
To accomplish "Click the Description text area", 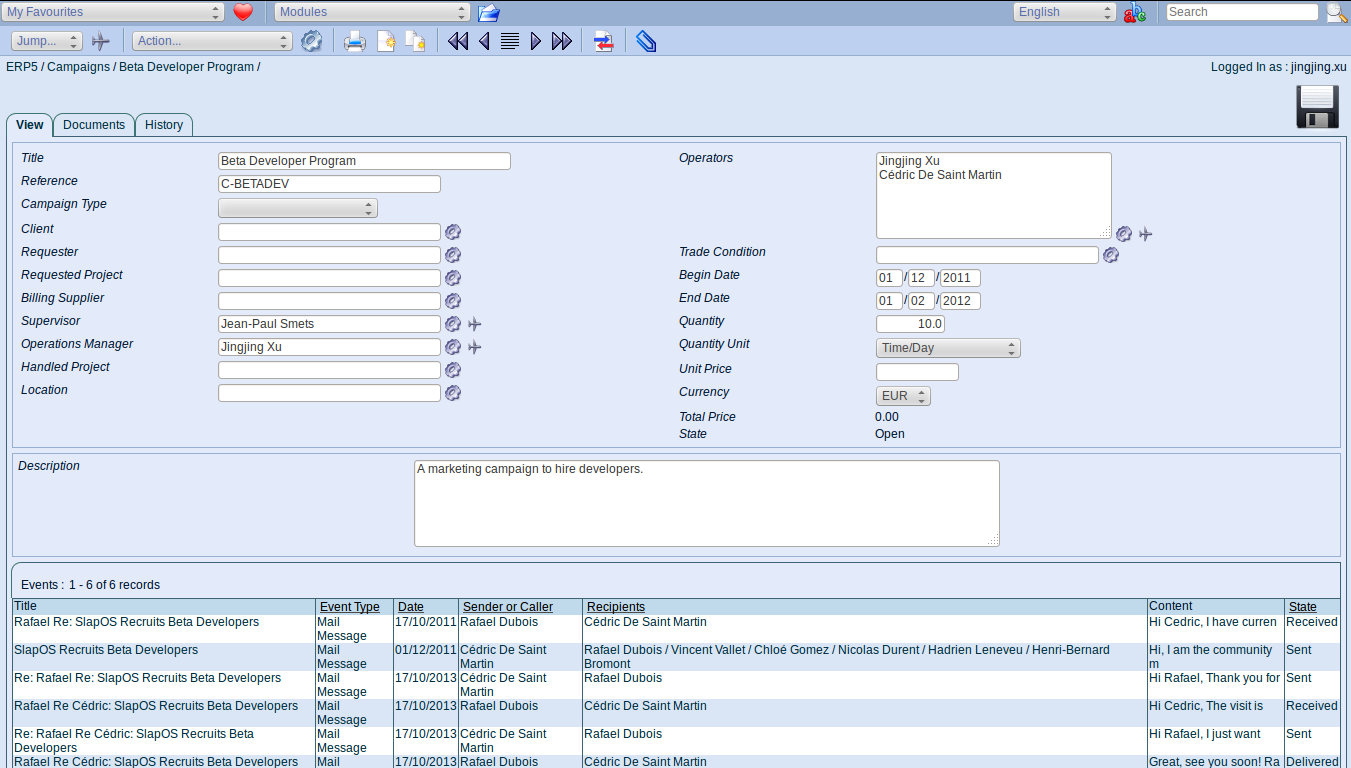I will click(x=707, y=503).
